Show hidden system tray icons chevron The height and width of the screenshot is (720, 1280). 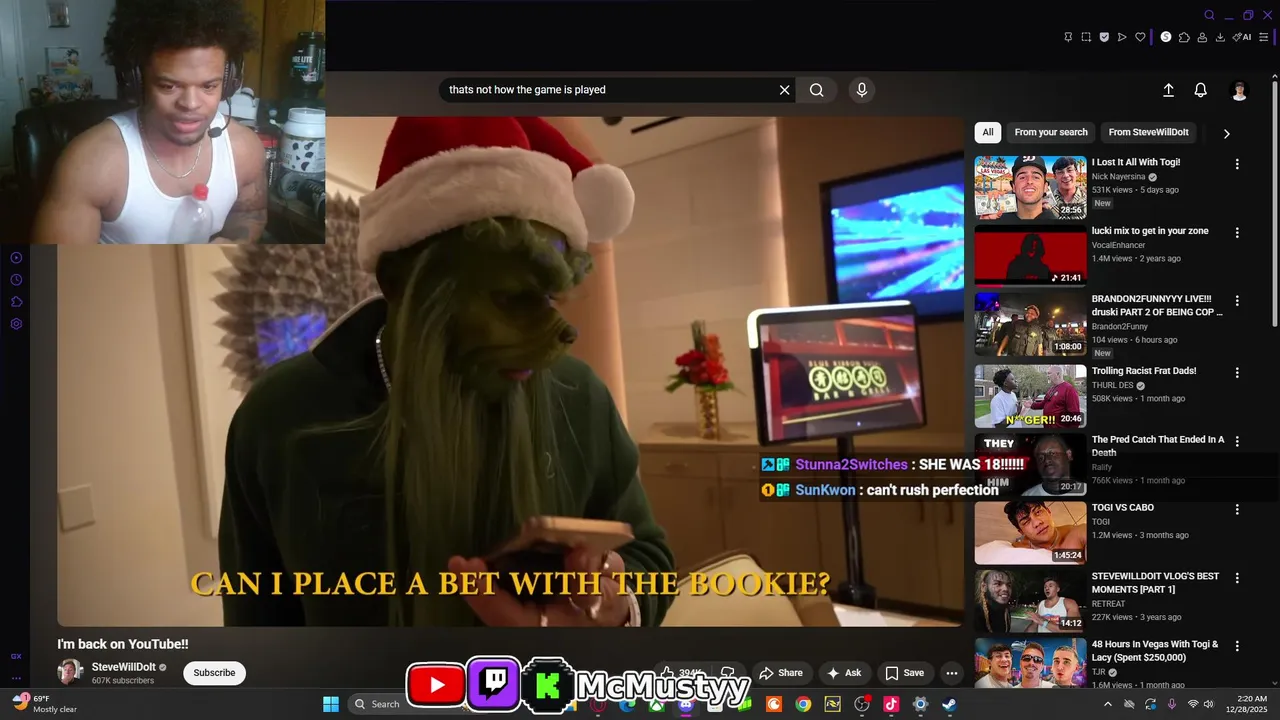pyautogui.click(x=1107, y=704)
